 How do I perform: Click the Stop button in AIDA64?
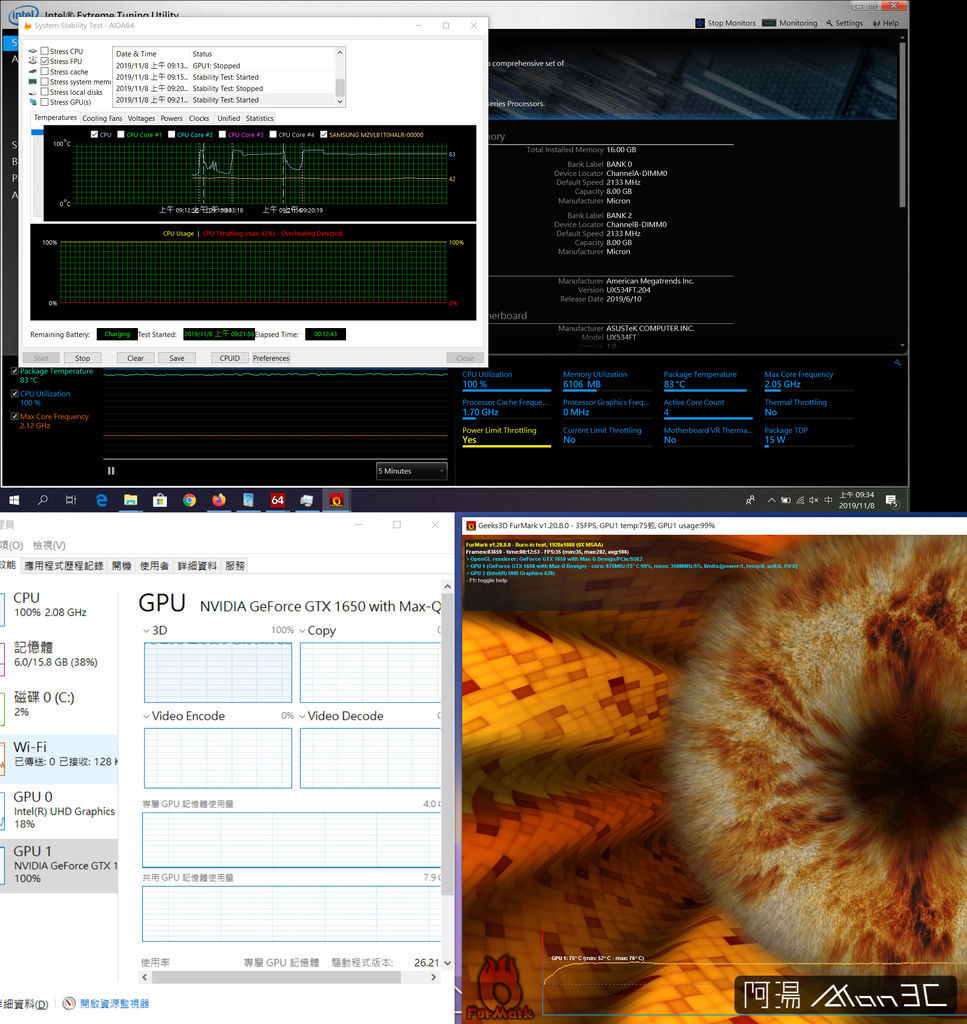pyautogui.click(x=82, y=358)
